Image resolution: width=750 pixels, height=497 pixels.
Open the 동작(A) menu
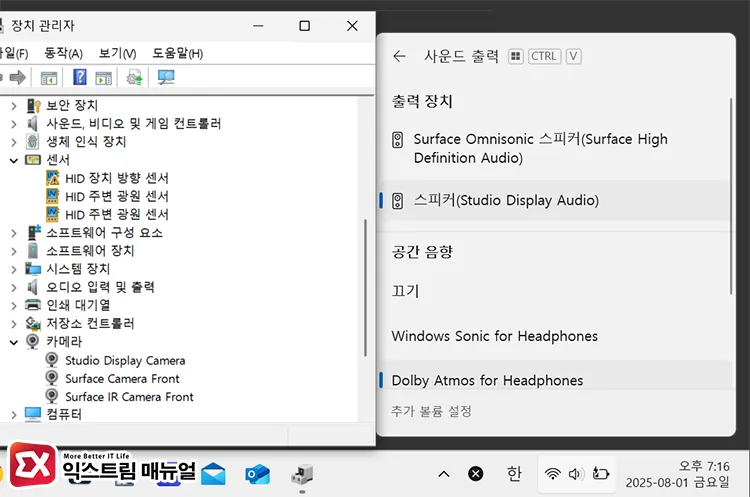click(63, 53)
